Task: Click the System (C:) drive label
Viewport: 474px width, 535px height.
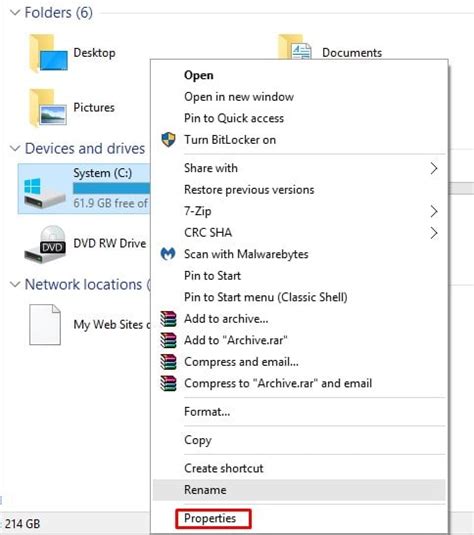Action: pyautogui.click(x=102, y=173)
